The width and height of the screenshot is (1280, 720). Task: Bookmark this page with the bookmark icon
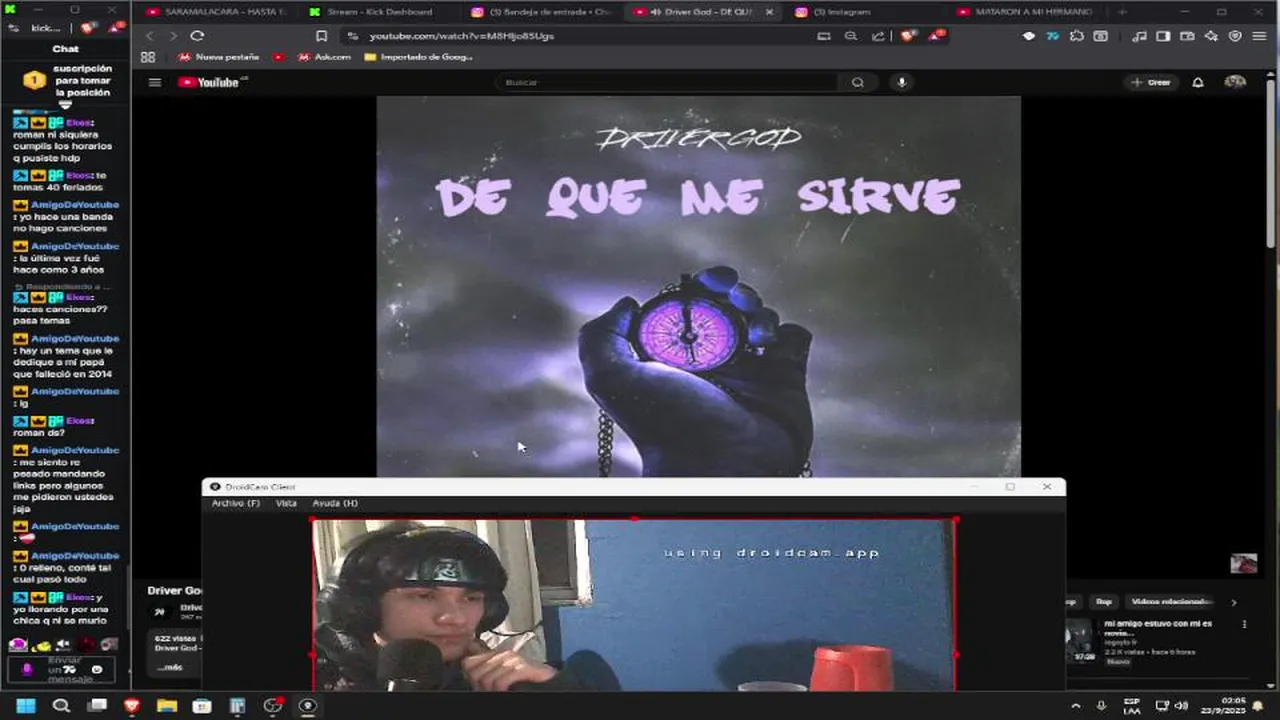click(x=321, y=35)
